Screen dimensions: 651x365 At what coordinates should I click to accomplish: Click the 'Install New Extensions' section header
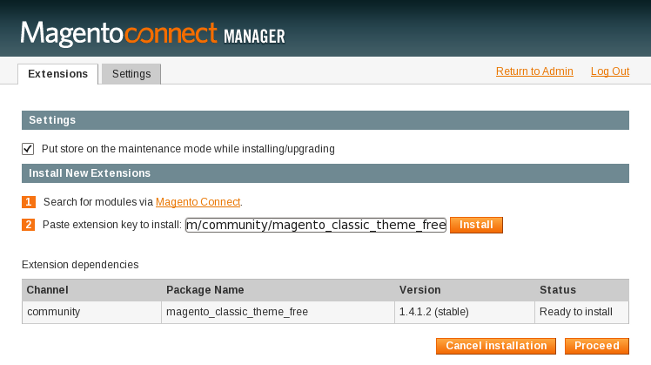(x=326, y=173)
